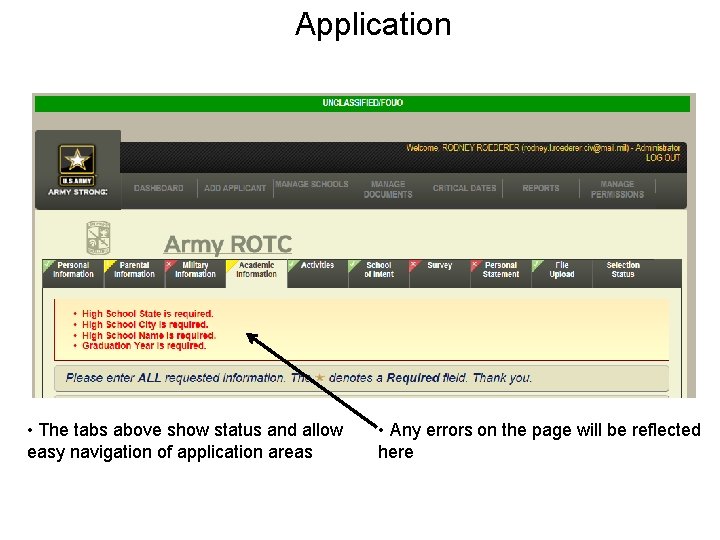Viewport: 720px width, 540px height.
Task: Open the Add Applicant page
Action: tap(235, 188)
